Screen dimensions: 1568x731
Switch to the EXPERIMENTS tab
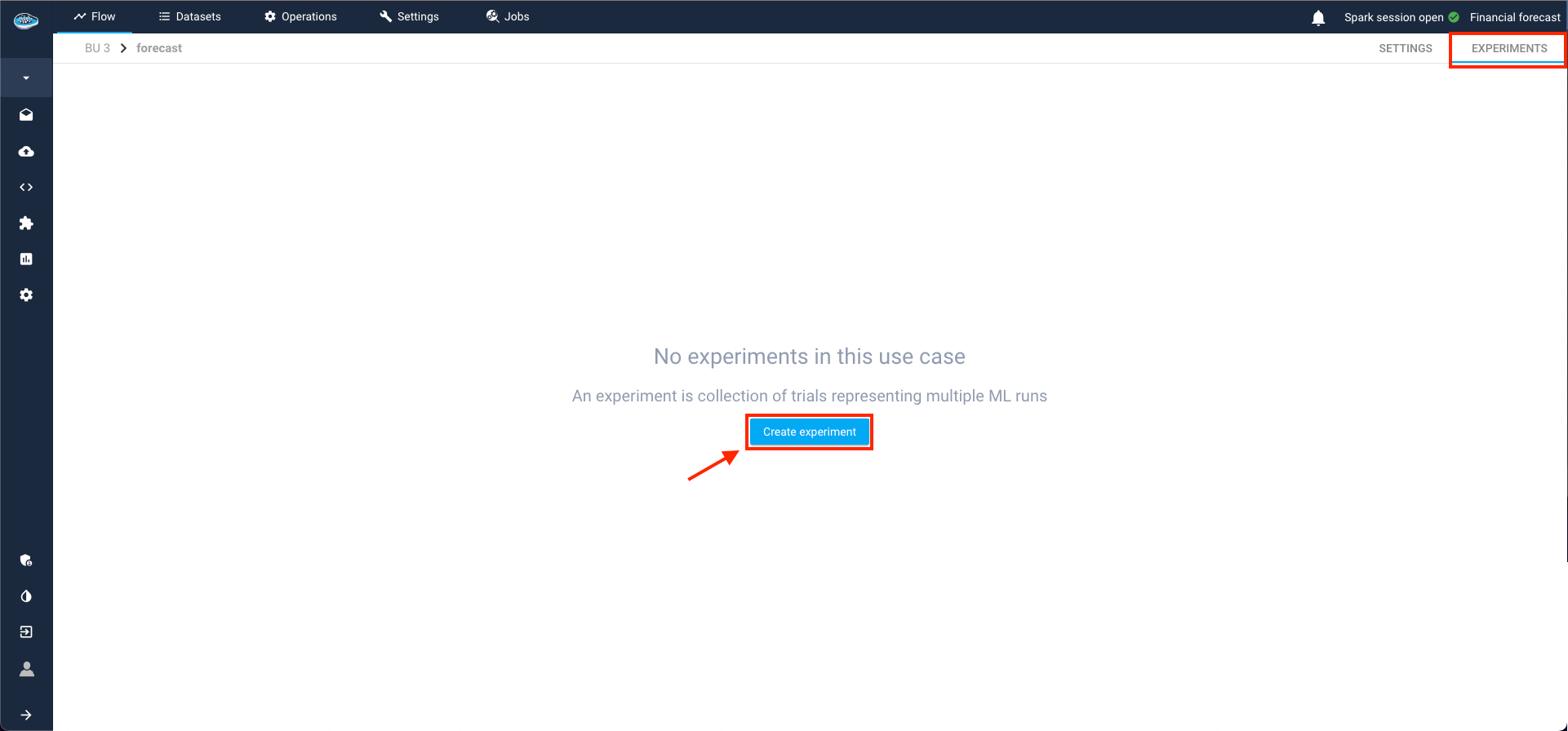tap(1508, 48)
